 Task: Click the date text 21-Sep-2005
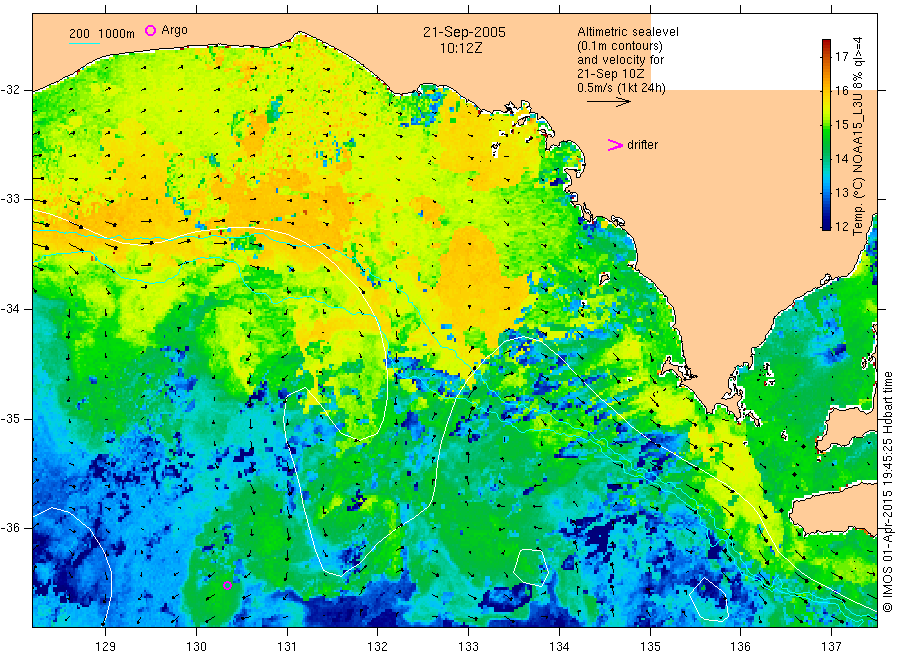click(464, 32)
